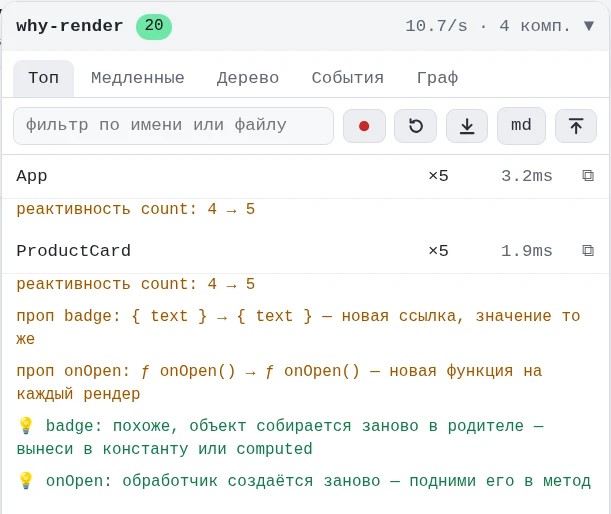Switch to the События tab
The image size is (611, 514).
(x=348, y=78)
